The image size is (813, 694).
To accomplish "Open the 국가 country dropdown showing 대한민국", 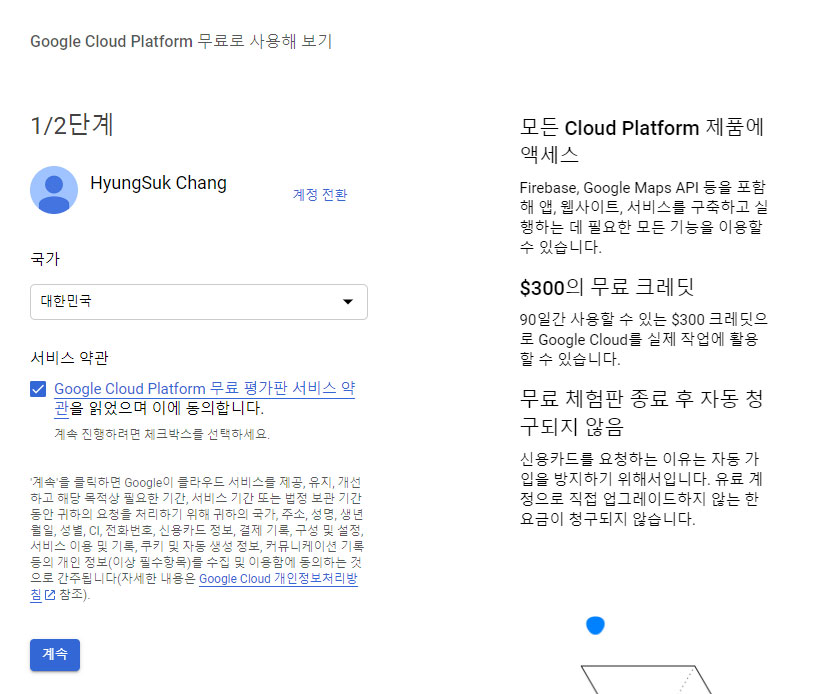I will (199, 302).
